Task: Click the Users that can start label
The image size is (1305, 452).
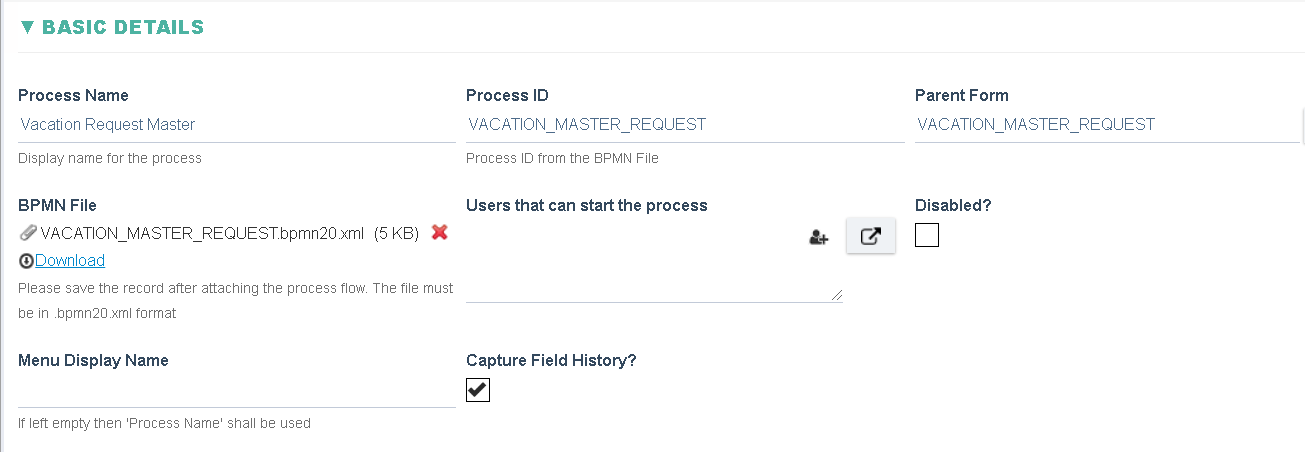Action: click(x=587, y=205)
